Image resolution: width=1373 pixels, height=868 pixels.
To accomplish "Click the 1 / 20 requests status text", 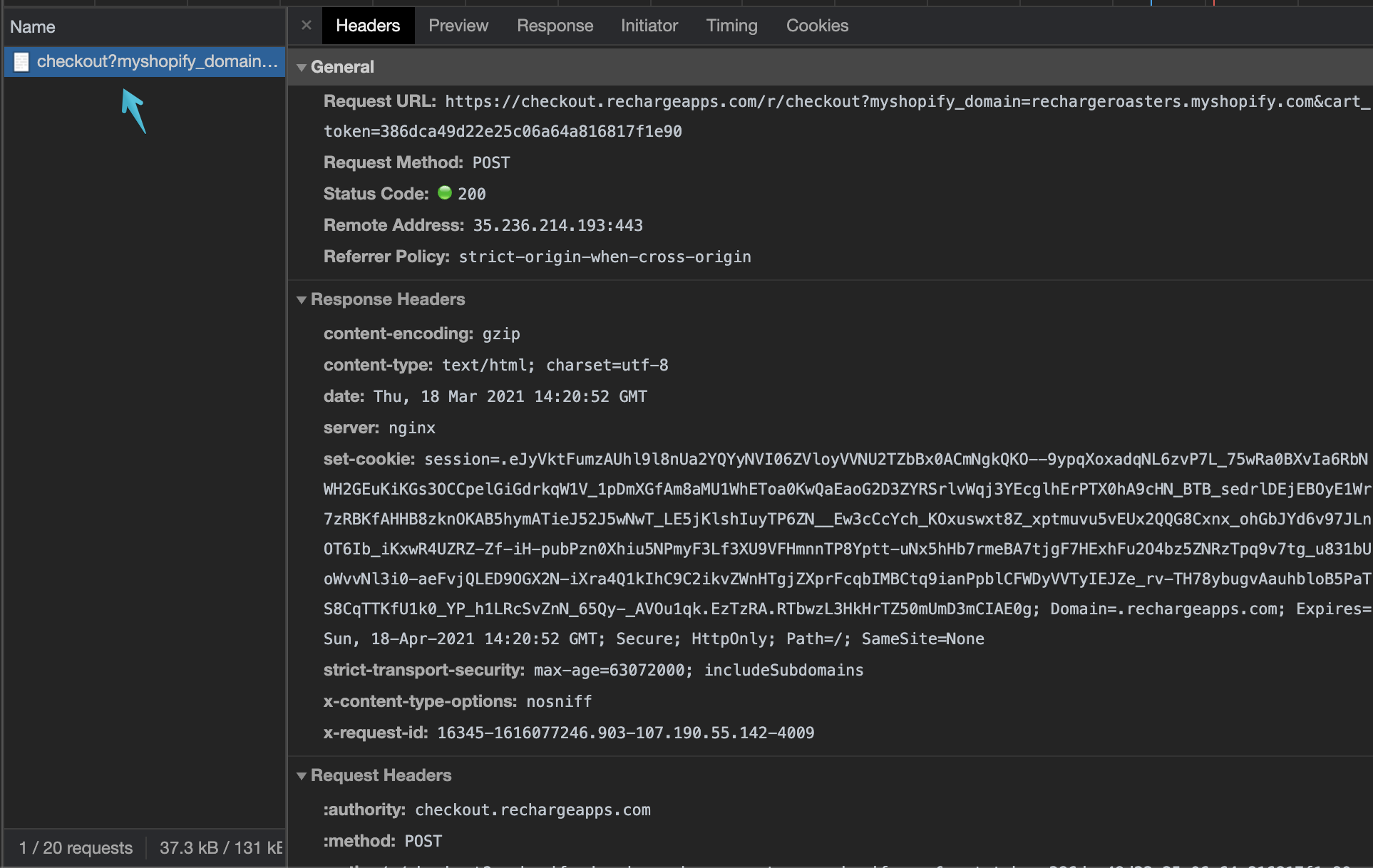I will point(76,848).
